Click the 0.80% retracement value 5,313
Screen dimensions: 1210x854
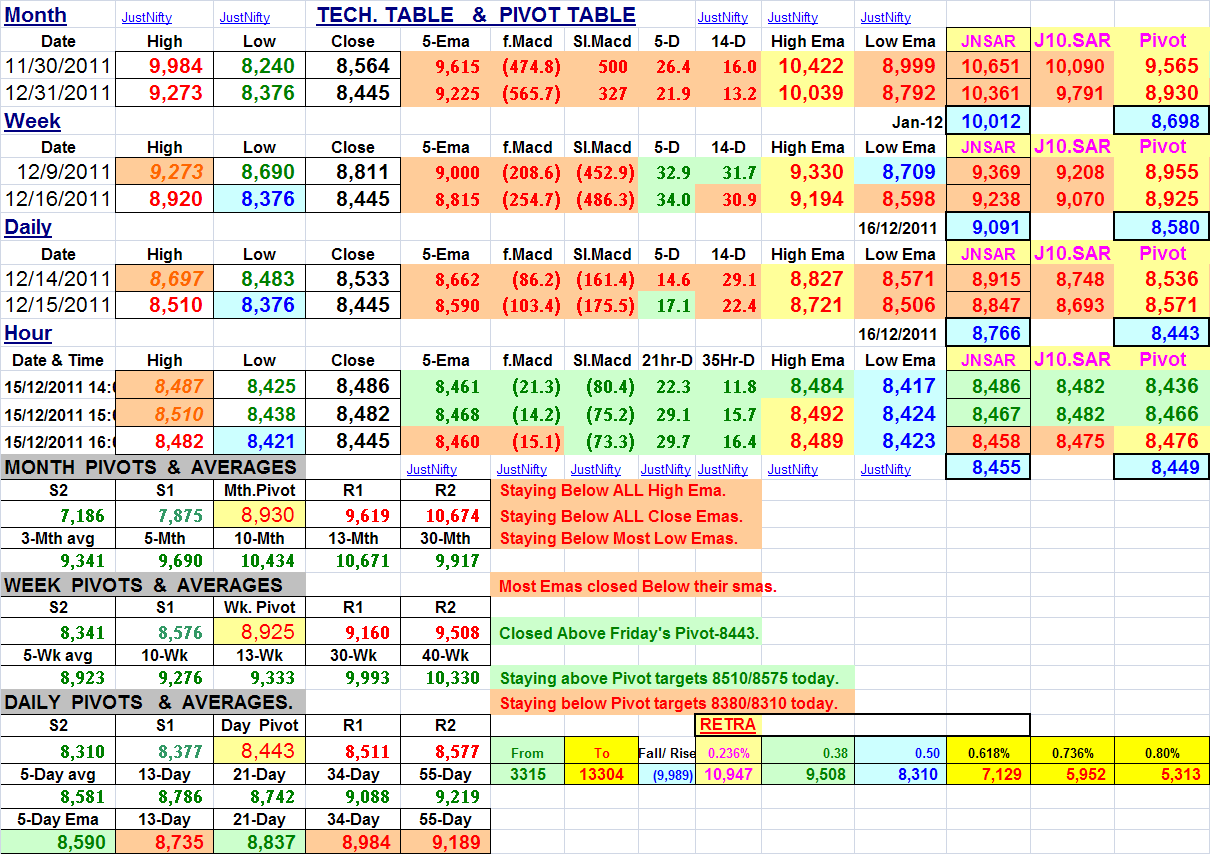point(1162,774)
